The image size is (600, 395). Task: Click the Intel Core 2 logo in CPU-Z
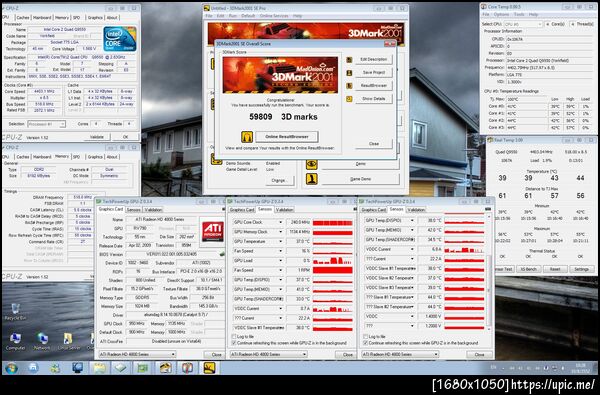[x=120, y=39]
